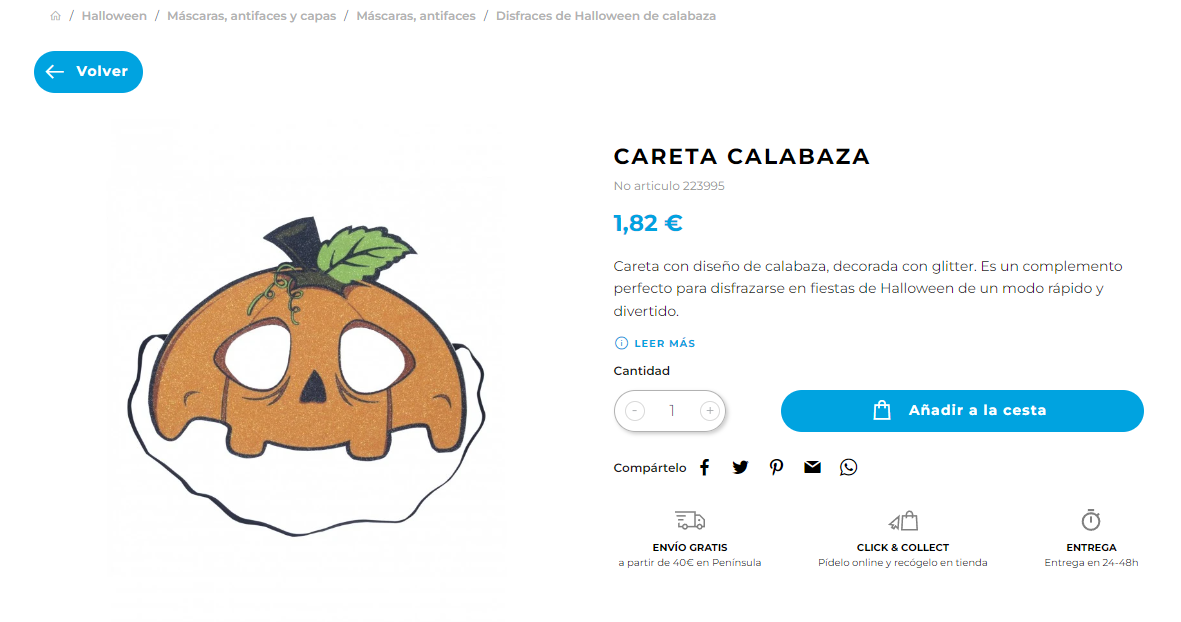Click the Volver back button
Viewport: 1181px width, 622px height.
88,72
